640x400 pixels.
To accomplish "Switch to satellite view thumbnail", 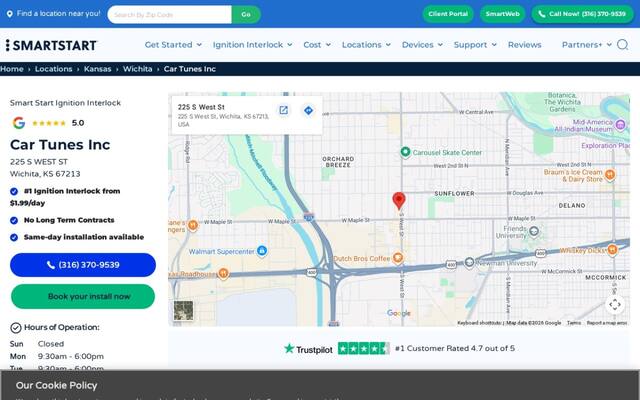I will (x=183, y=311).
